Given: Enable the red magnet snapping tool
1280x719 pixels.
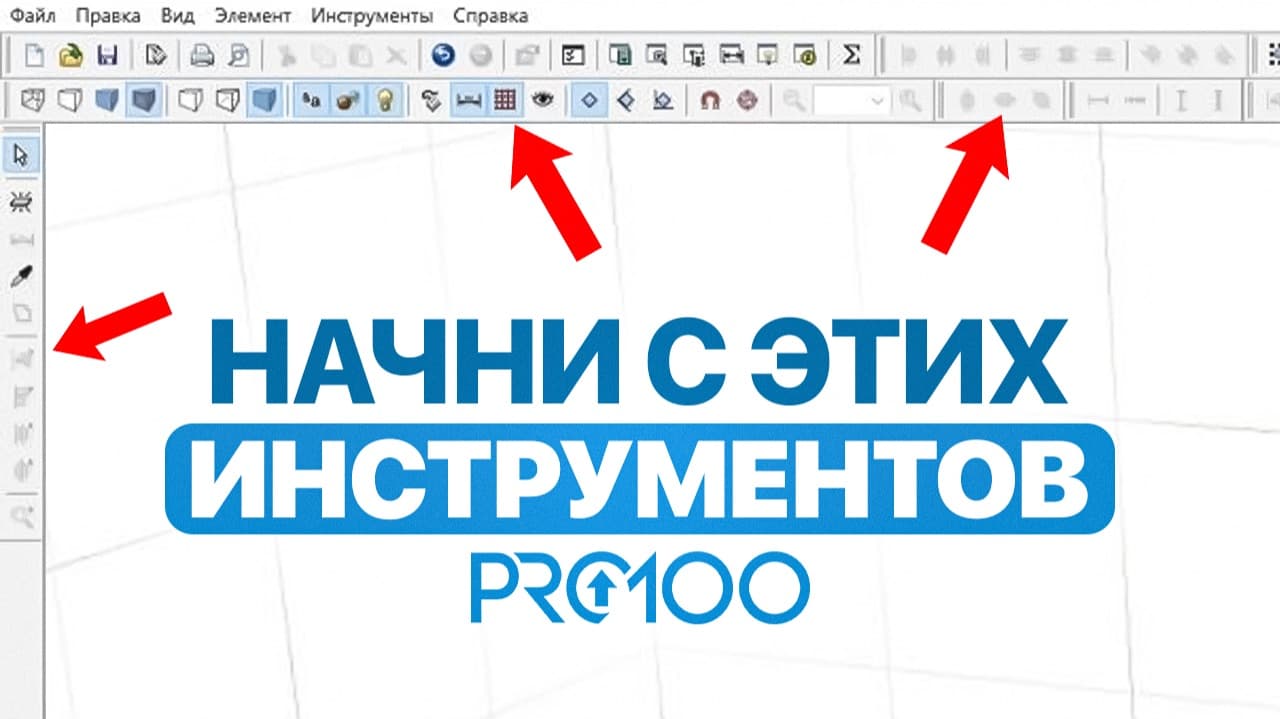Looking at the screenshot, I should [x=710, y=100].
